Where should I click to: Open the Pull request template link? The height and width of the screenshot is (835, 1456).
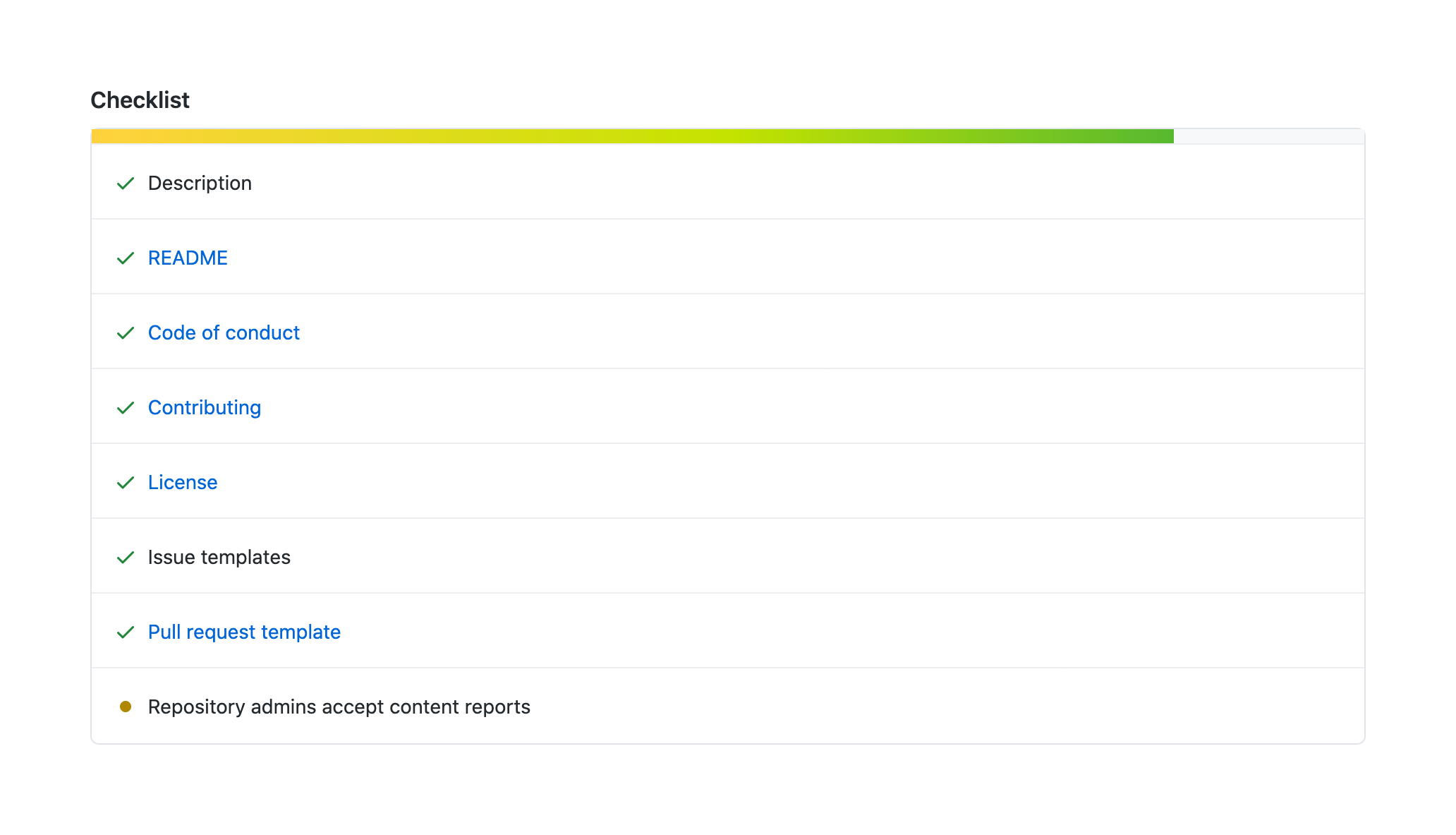[x=244, y=632]
